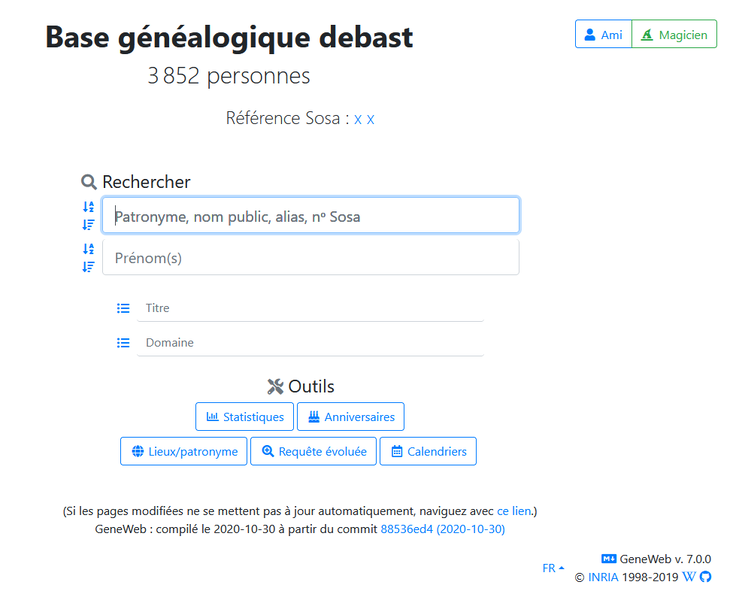748x600 pixels.
Task: Click the descending sort icon beside the surname field
Action: point(89,225)
